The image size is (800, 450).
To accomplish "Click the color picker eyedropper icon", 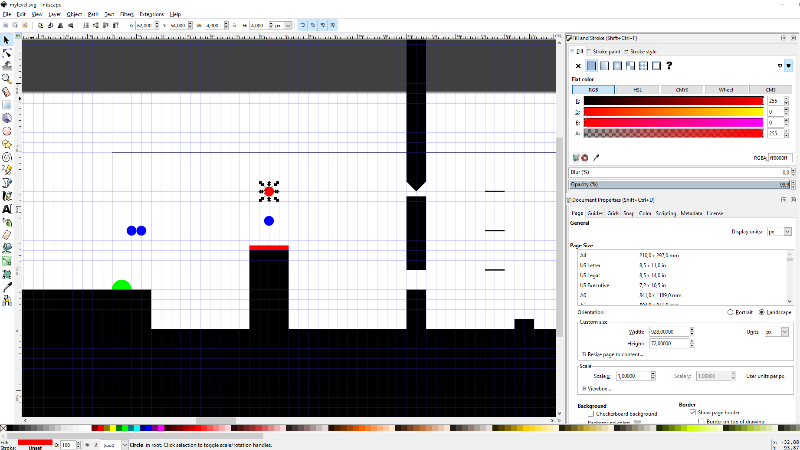I will pos(597,157).
